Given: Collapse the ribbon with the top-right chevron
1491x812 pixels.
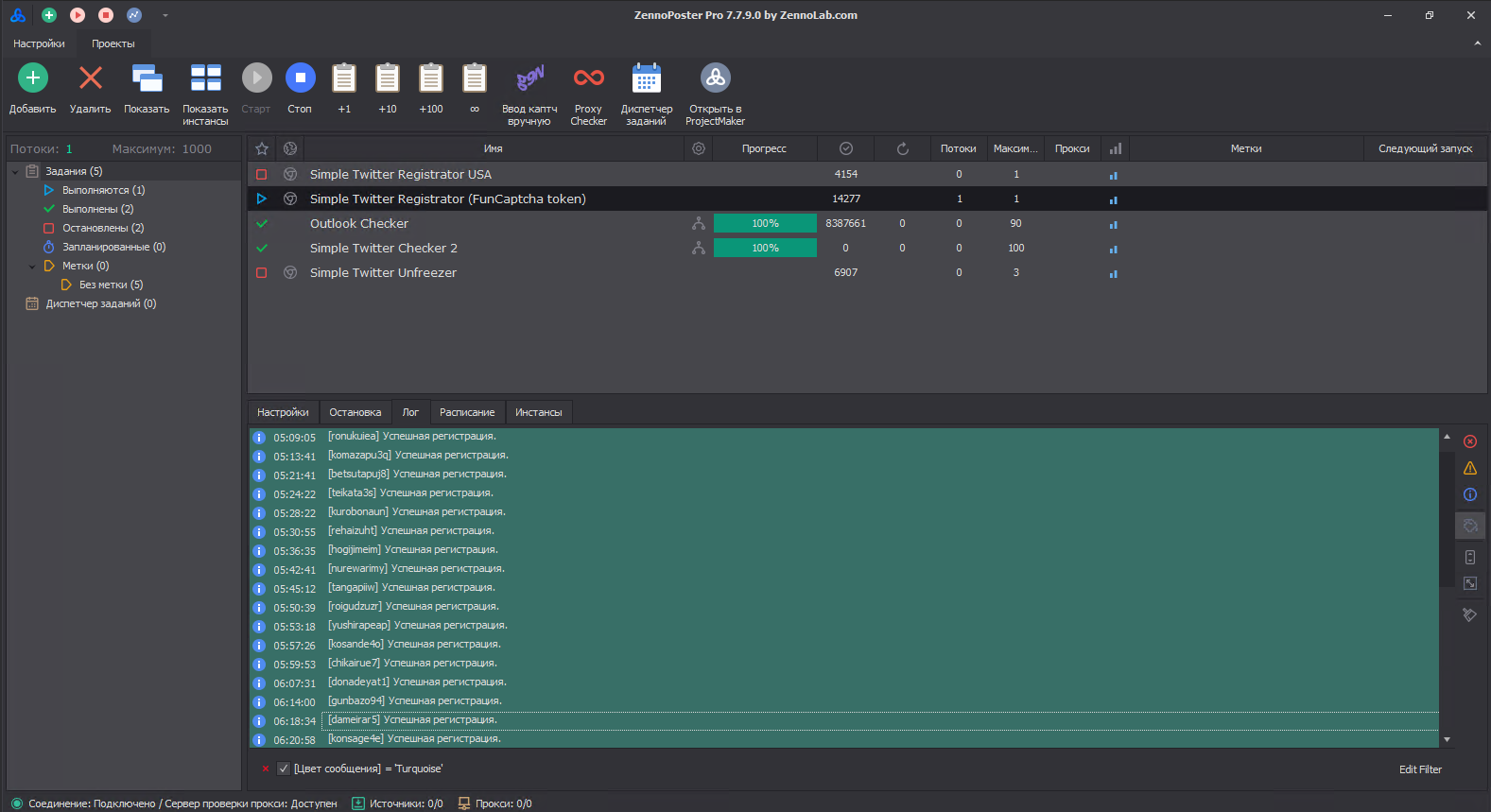Looking at the screenshot, I should tap(1477, 43).
